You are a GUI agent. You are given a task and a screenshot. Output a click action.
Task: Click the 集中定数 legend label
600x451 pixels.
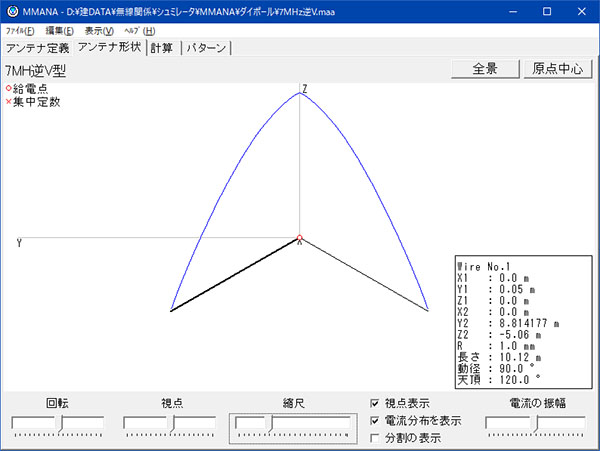point(37,102)
